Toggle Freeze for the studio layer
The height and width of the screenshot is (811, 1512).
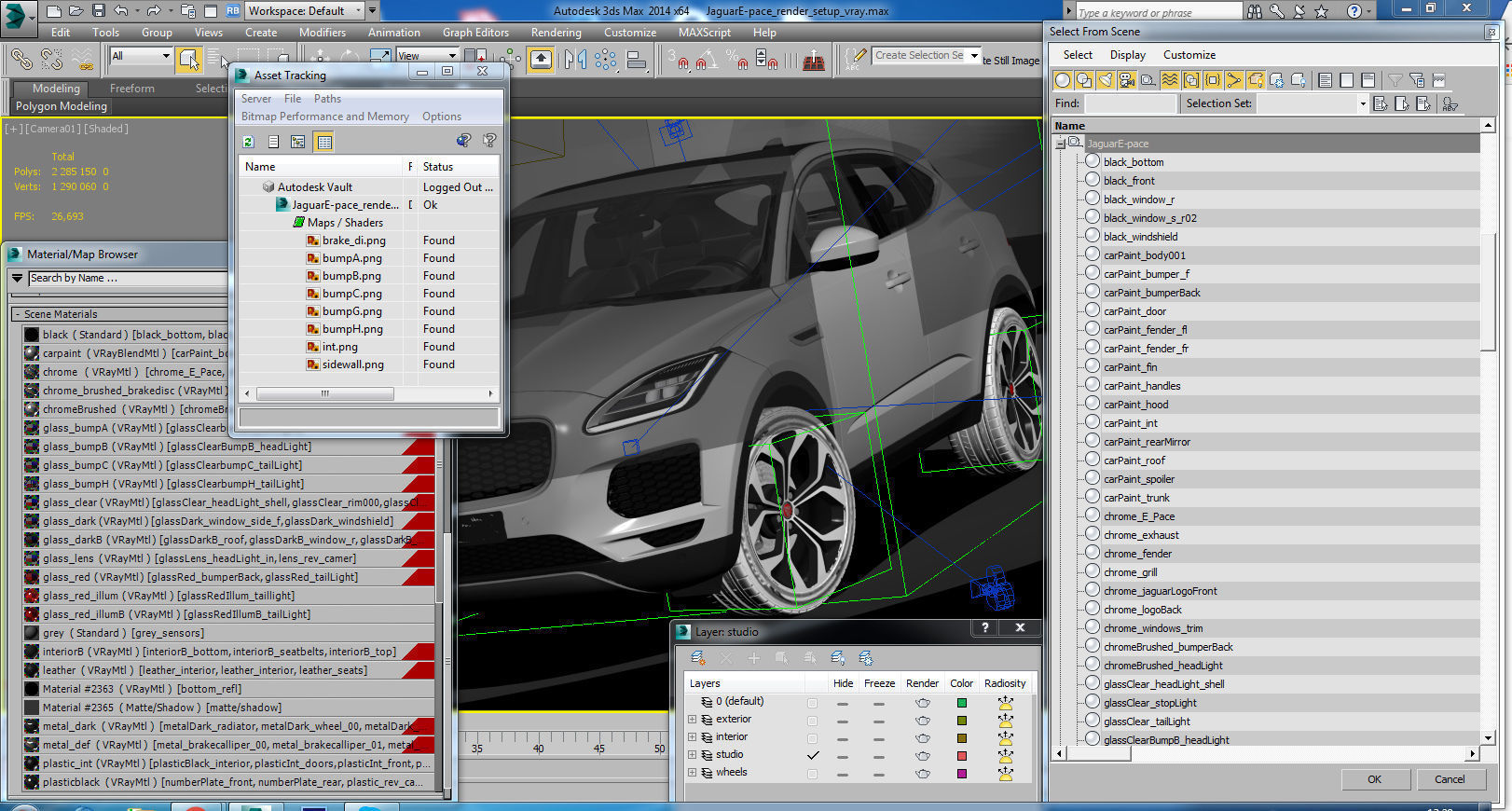(879, 756)
